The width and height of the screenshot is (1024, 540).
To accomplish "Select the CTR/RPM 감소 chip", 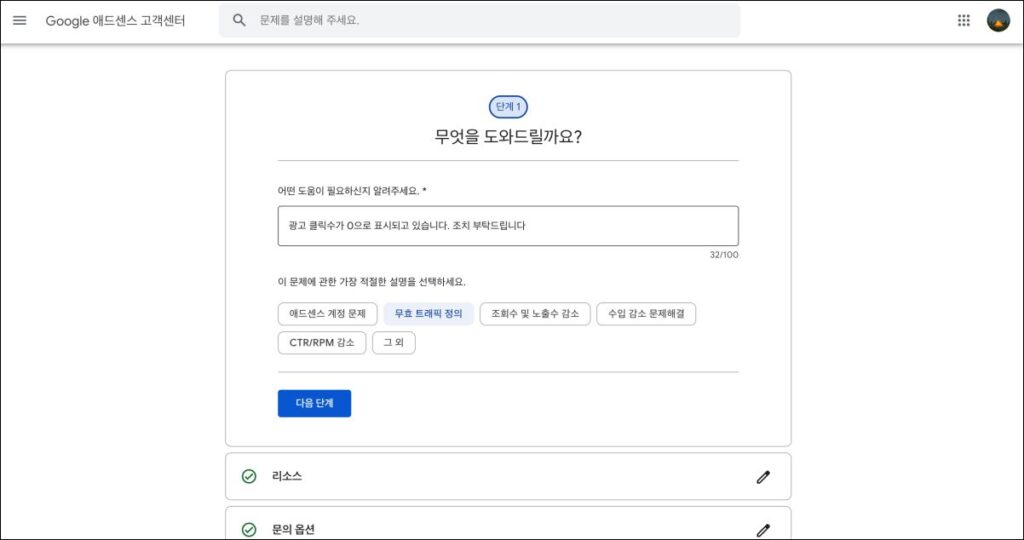I will [322, 343].
